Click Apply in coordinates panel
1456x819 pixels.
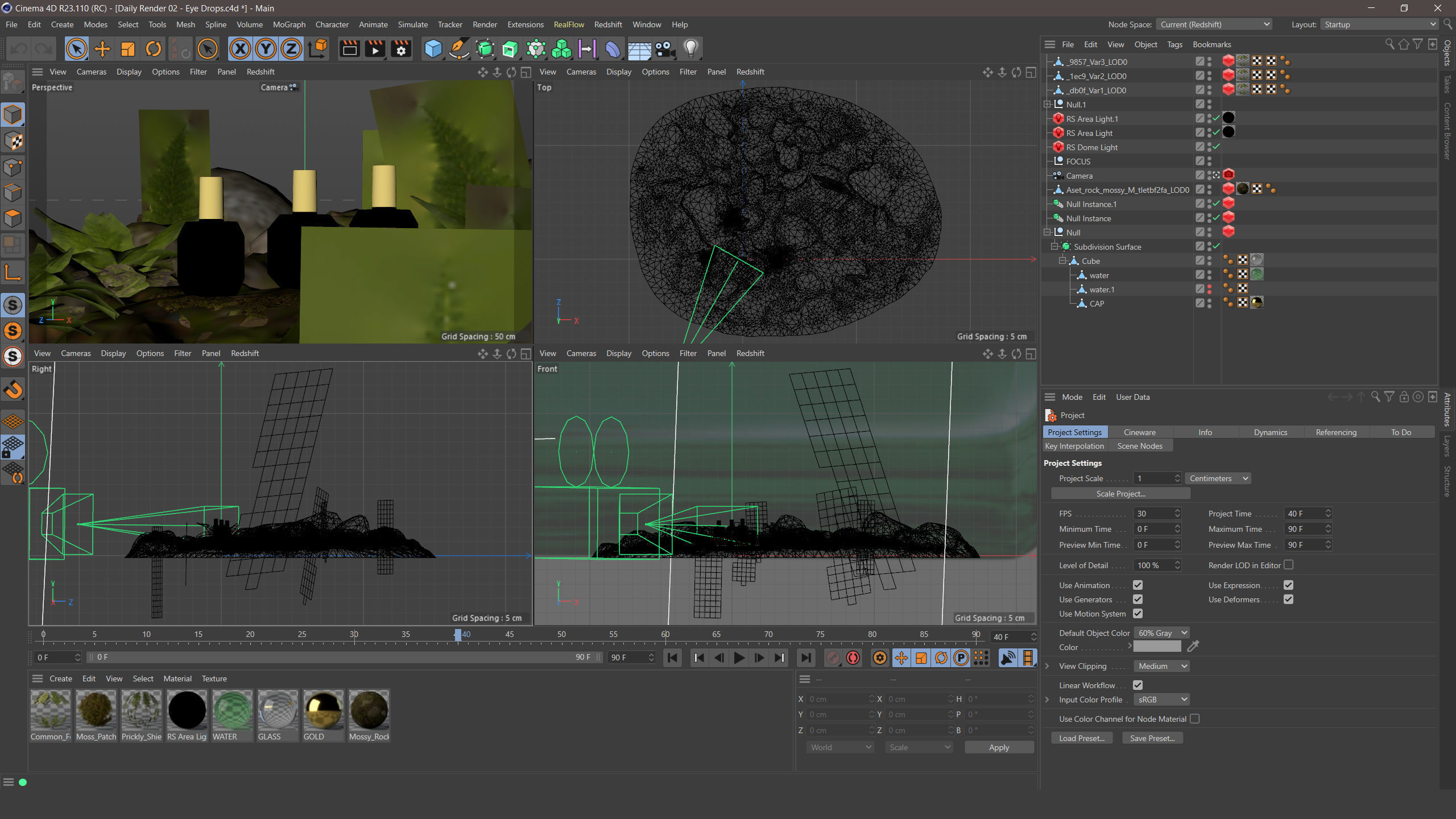pos(999,747)
